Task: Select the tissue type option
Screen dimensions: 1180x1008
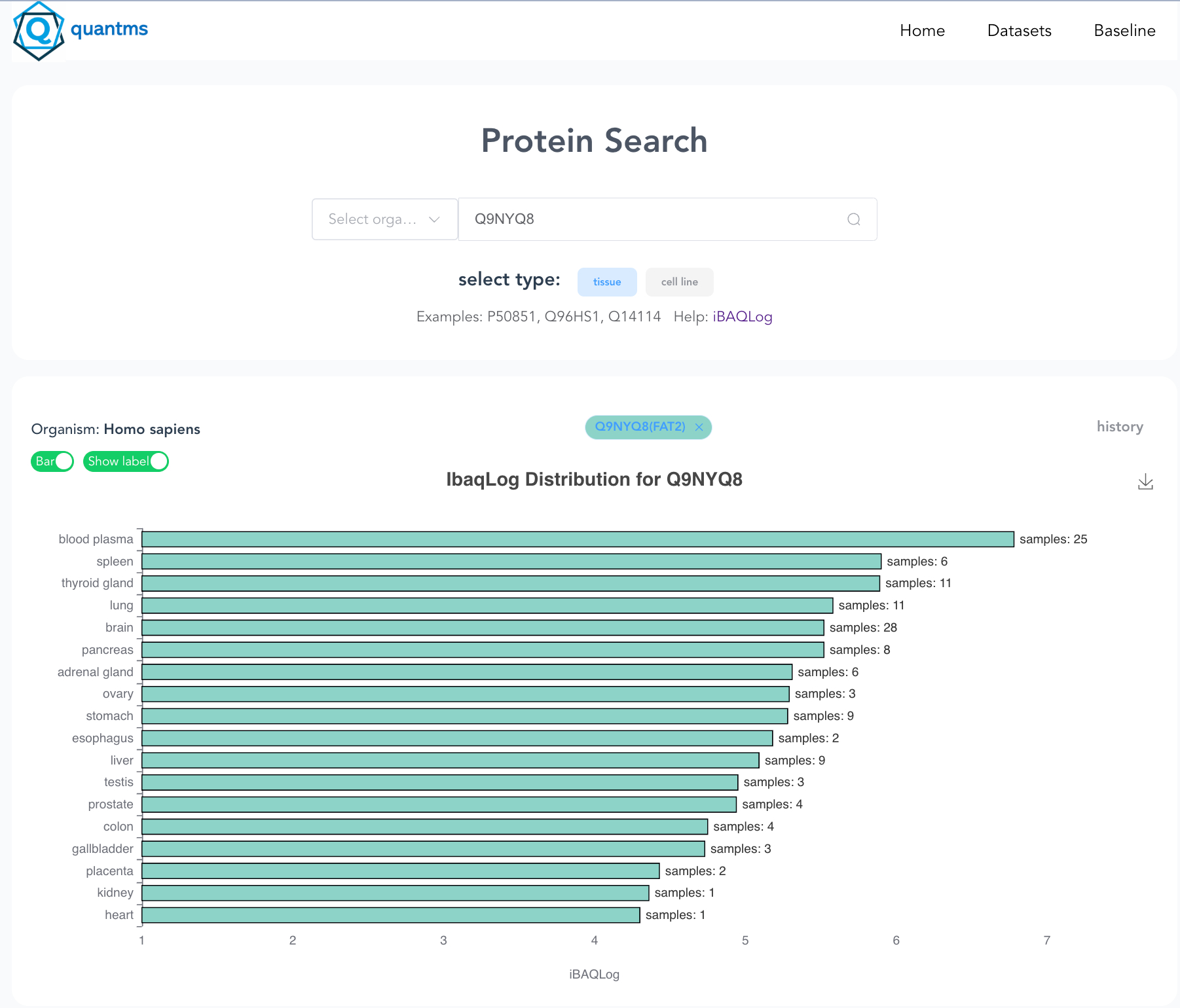Action: click(606, 282)
